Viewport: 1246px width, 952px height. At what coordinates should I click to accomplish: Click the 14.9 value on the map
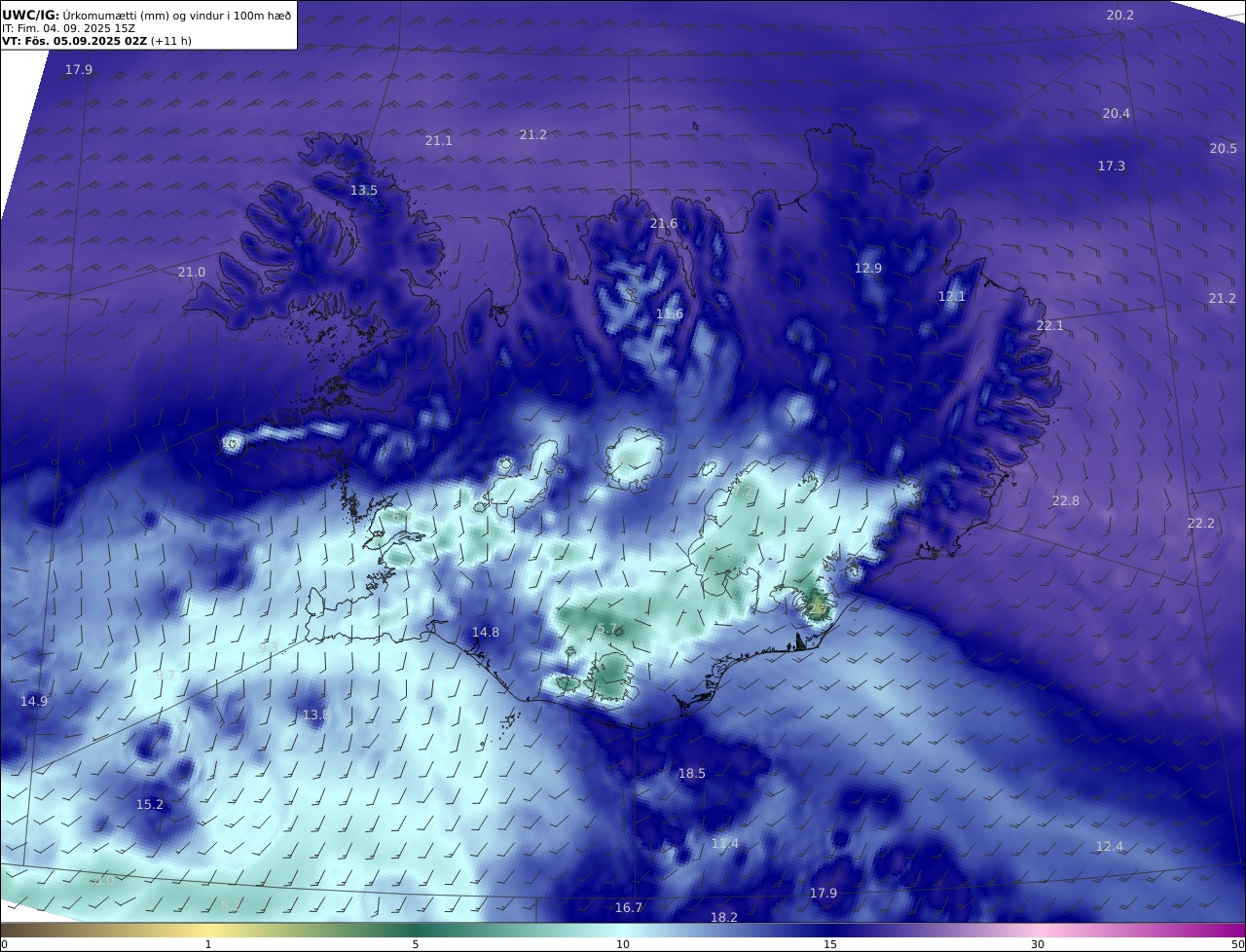(34, 701)
